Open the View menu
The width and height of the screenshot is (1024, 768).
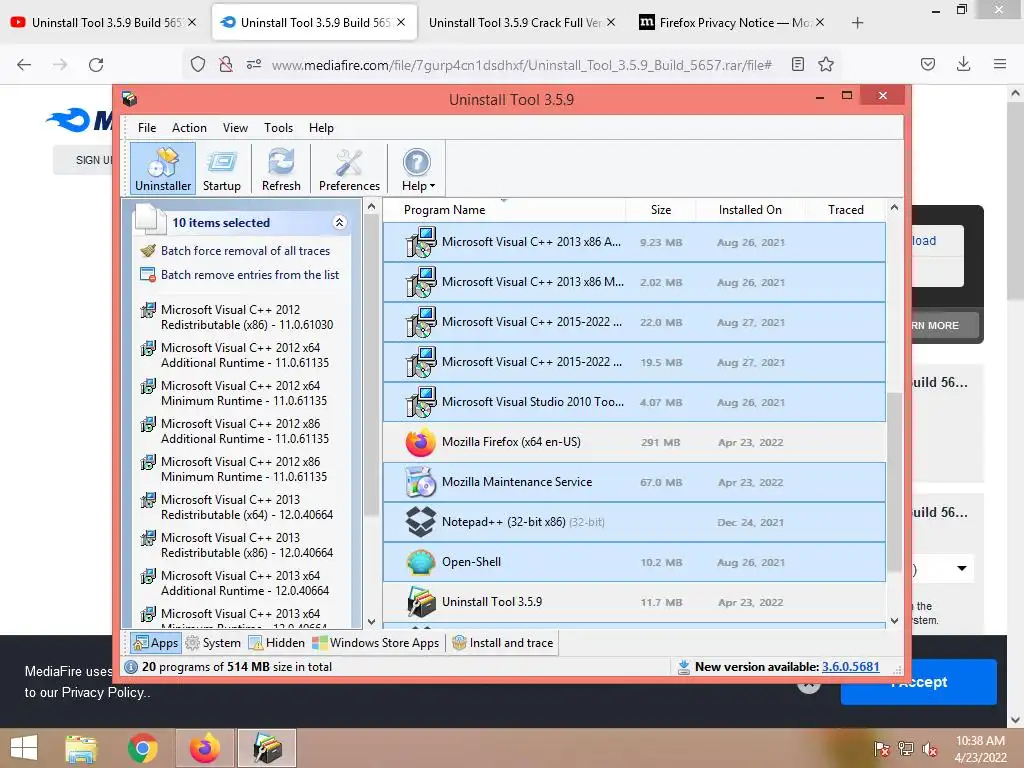(235, 128)
